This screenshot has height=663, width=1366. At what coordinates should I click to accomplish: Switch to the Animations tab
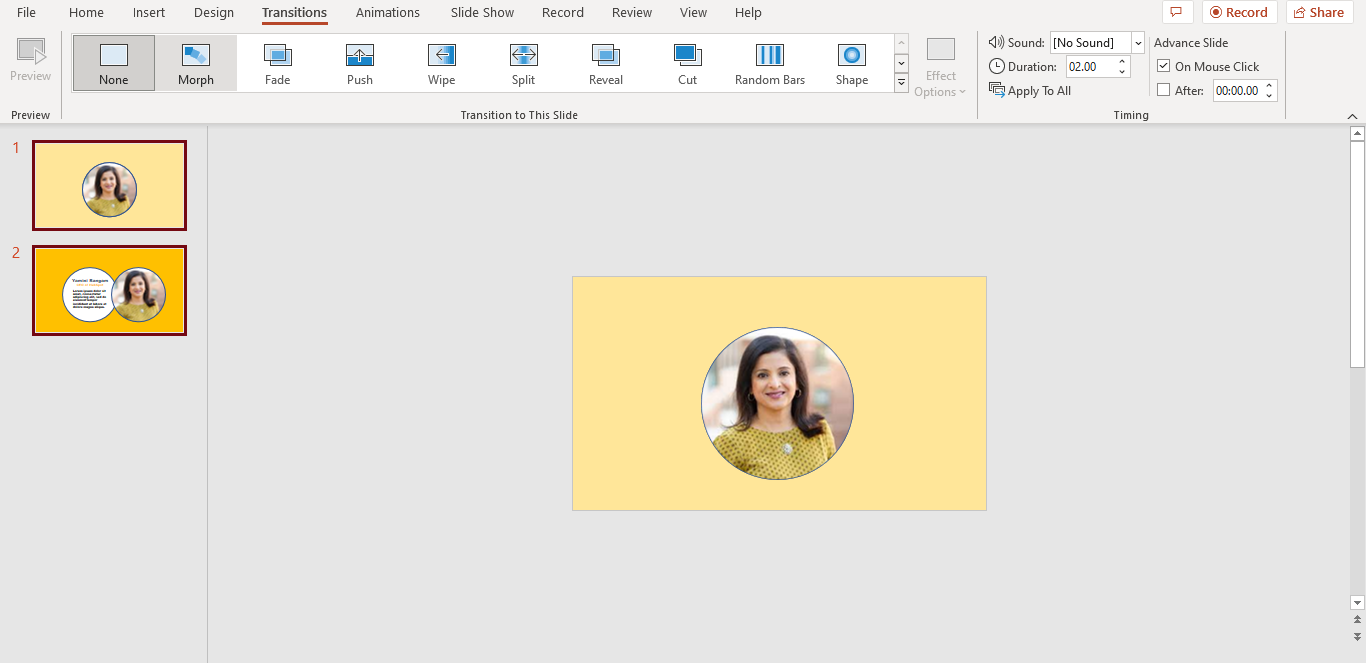[388, 12]
